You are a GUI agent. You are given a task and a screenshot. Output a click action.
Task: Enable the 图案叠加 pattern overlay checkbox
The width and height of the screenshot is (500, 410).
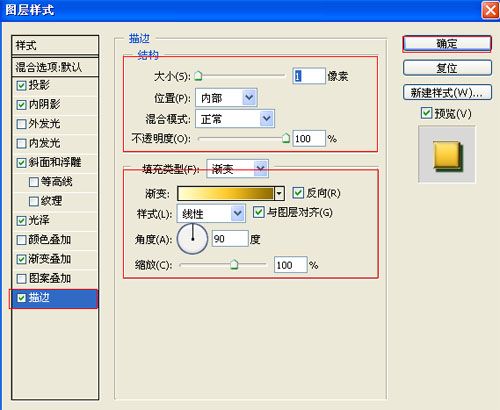click(21, 279)
